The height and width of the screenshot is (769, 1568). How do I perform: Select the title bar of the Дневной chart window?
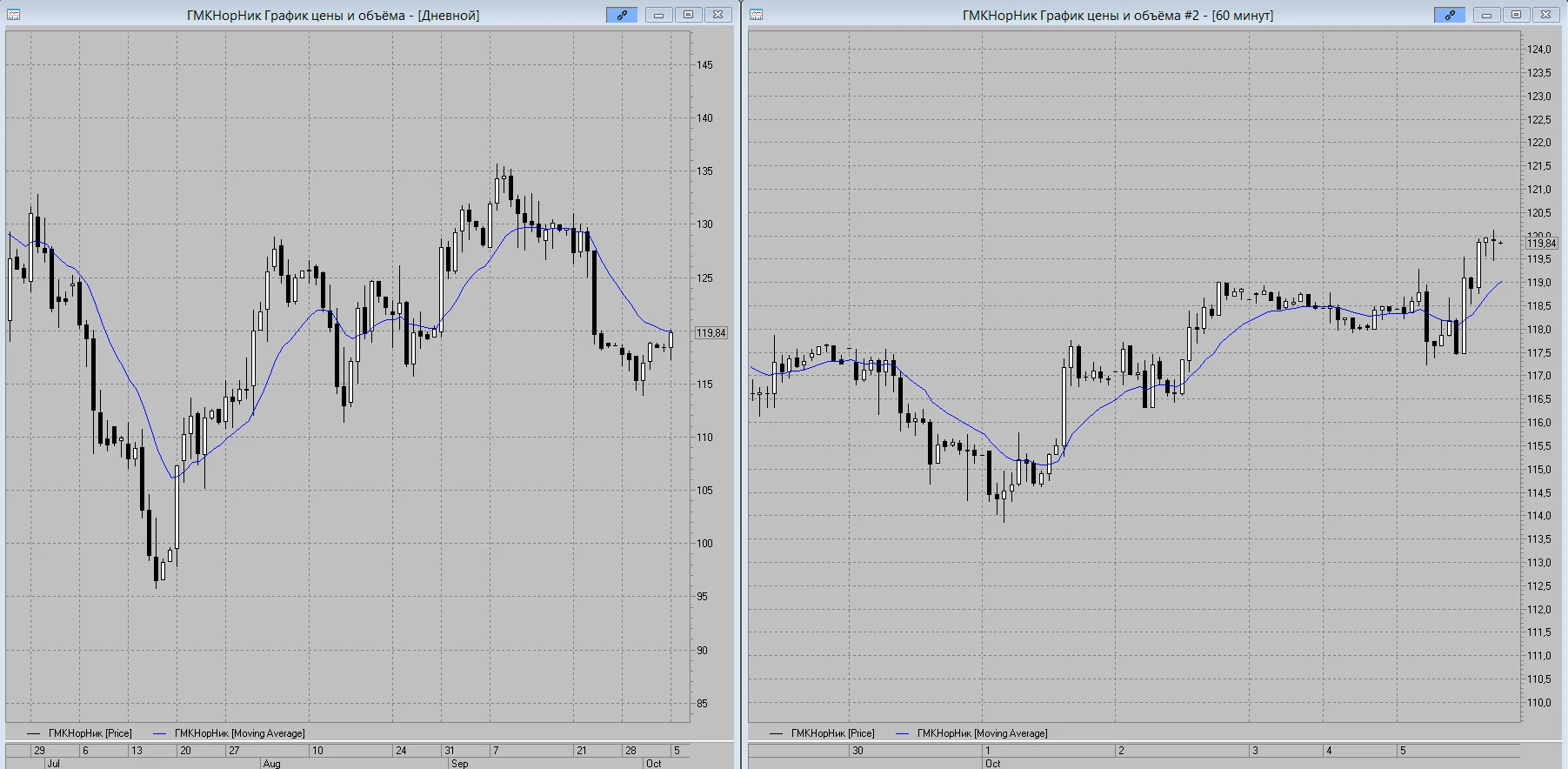pos(333,15)
